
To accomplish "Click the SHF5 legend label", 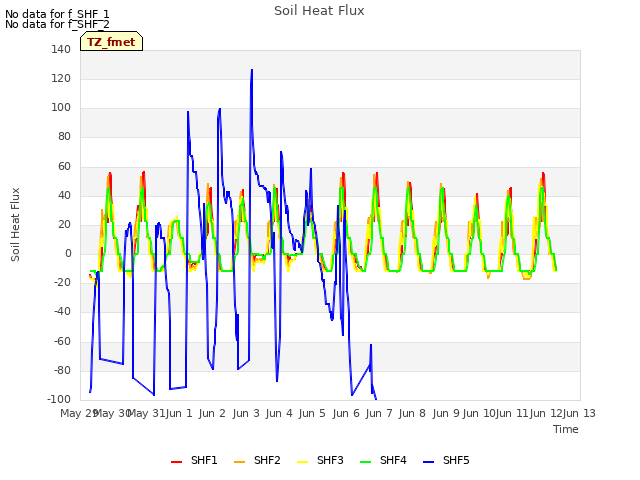I will coord(456,461).
